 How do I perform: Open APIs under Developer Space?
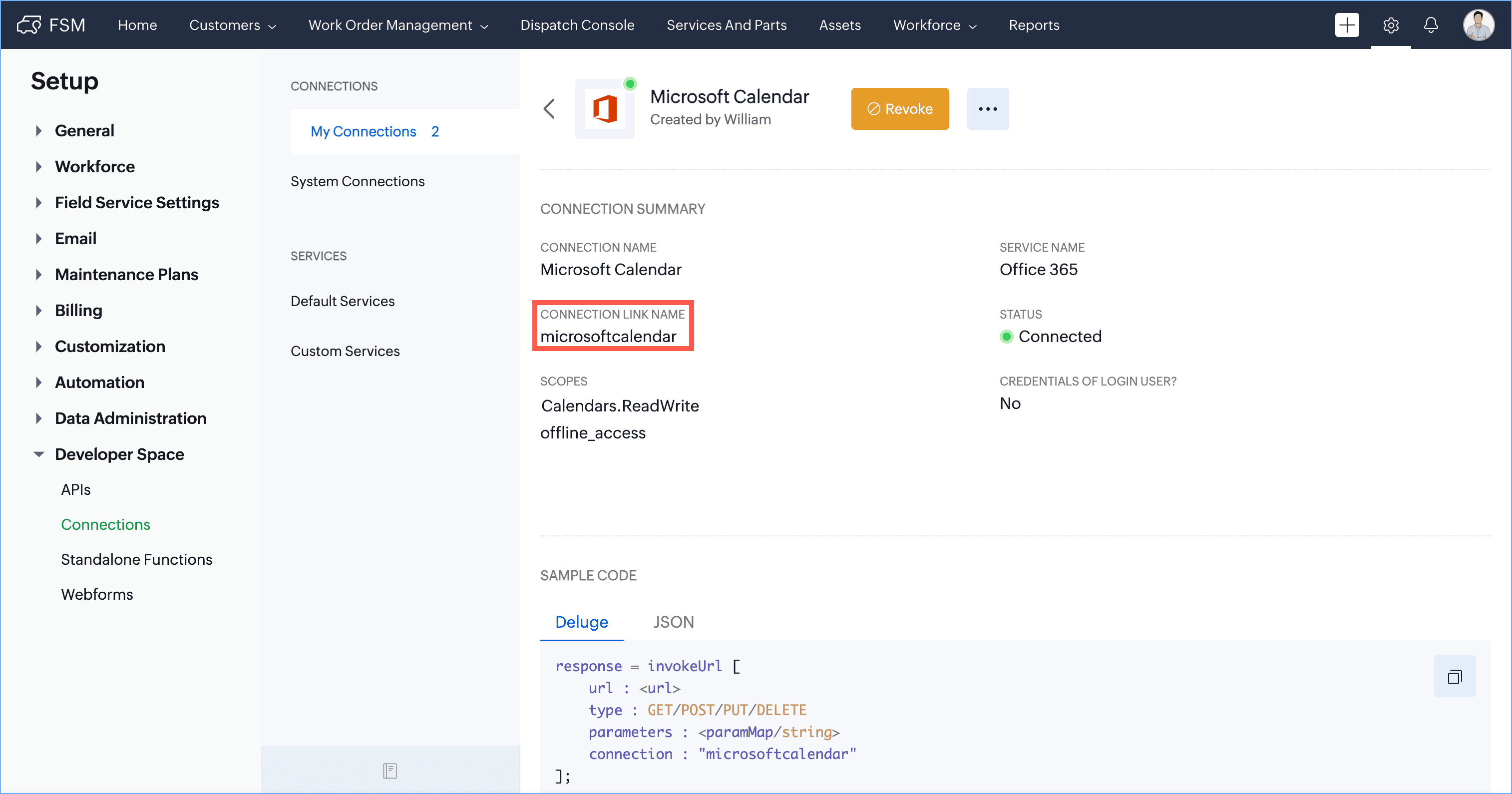pyautogui.click(x=76, y=489)
